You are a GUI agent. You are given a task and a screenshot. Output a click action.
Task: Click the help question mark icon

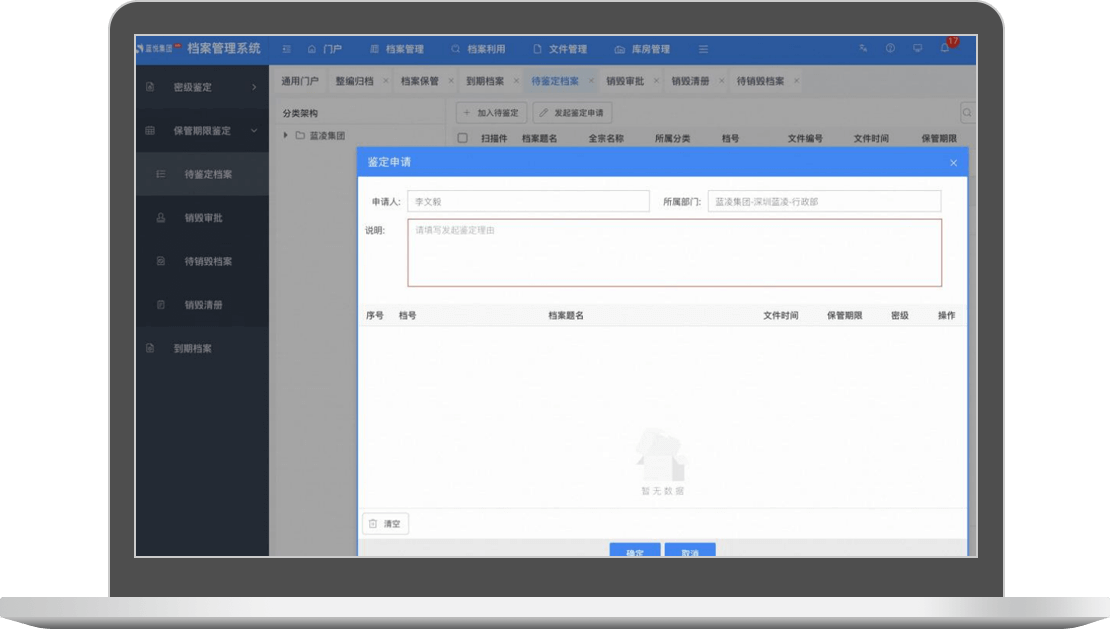pyautogui.click(x=890, y=49)
